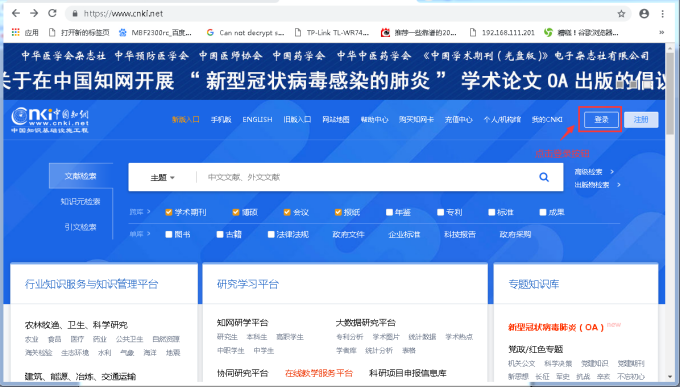Open the Chrome three-dot menu
Image resolution: width=681 pixels, height=387 pixels.
[662, 14]
